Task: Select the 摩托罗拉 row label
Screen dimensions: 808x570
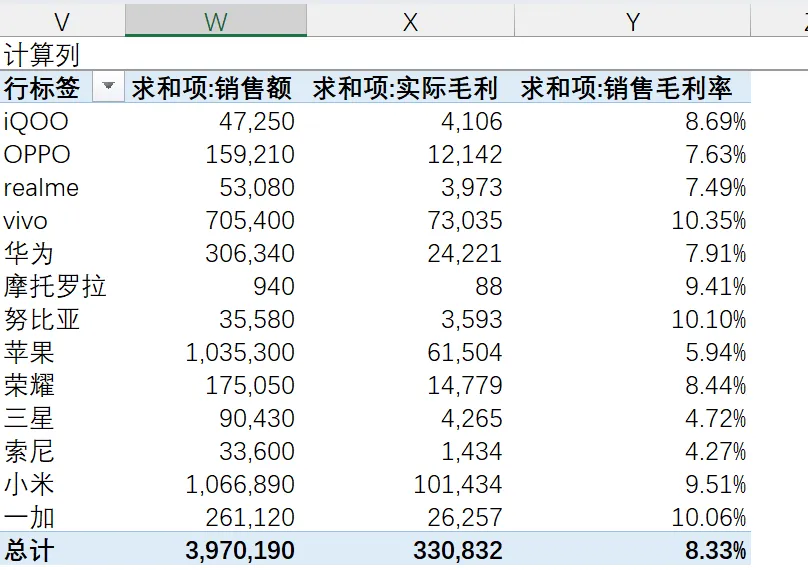Action: tap(55, 287)
